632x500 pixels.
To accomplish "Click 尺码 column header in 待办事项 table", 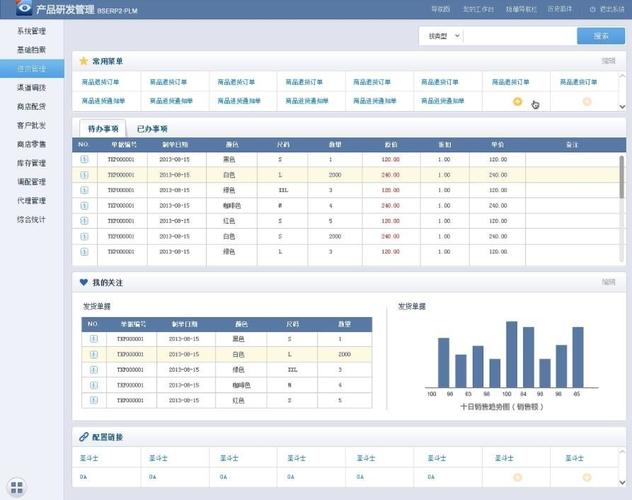I will (x=283, y=144).
